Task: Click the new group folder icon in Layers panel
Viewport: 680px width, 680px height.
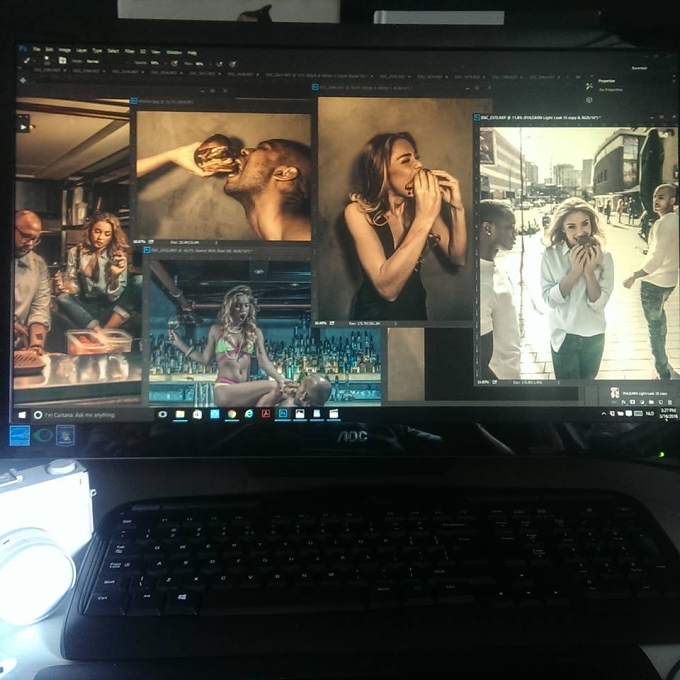Action: coord(651,403)
